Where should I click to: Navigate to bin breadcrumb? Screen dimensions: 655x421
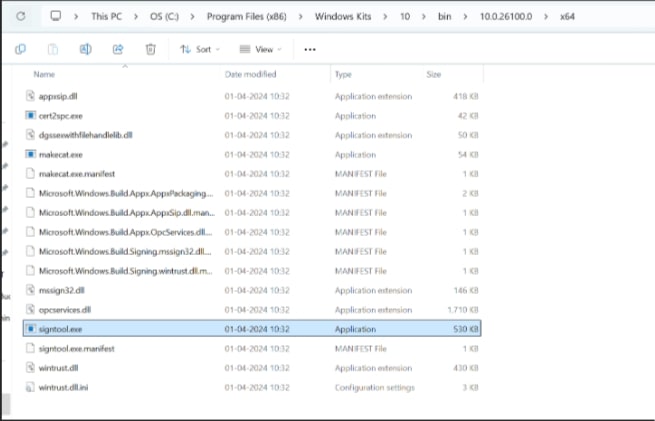coord(444,17)
